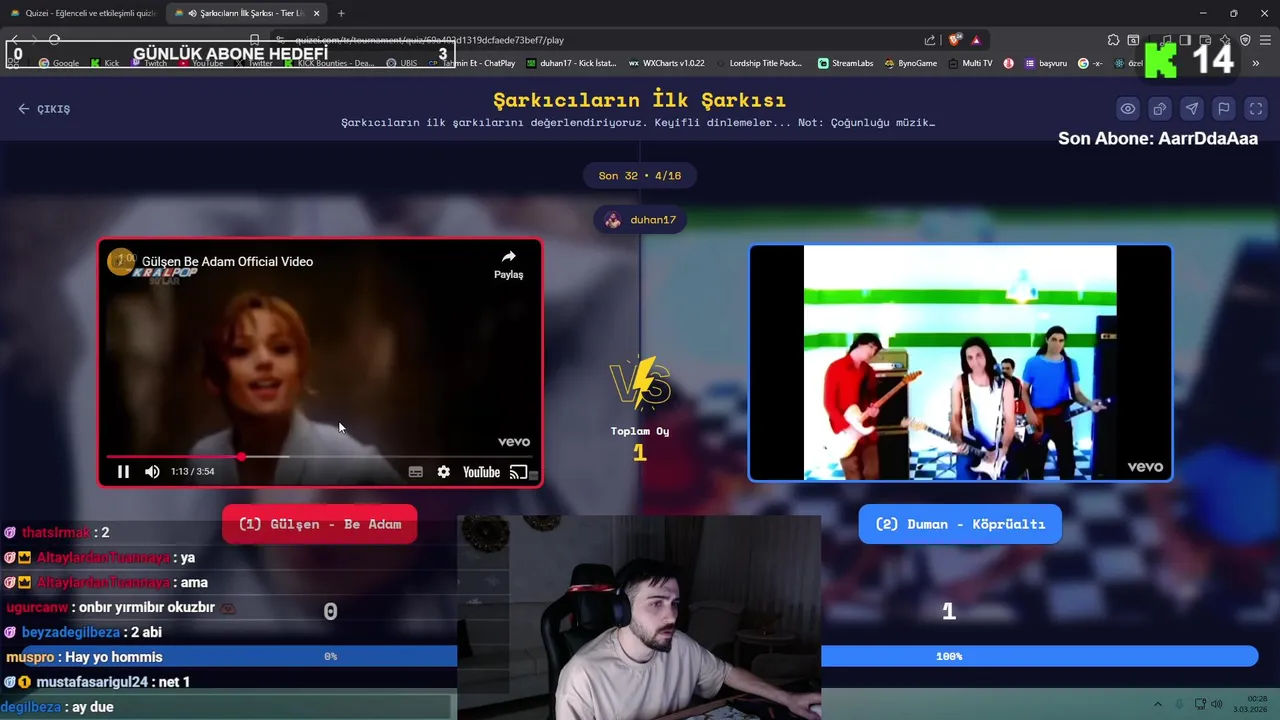Open the BynoGame bookmark
This screenshot has height=720, width=1280.
[x=911, y=63]
